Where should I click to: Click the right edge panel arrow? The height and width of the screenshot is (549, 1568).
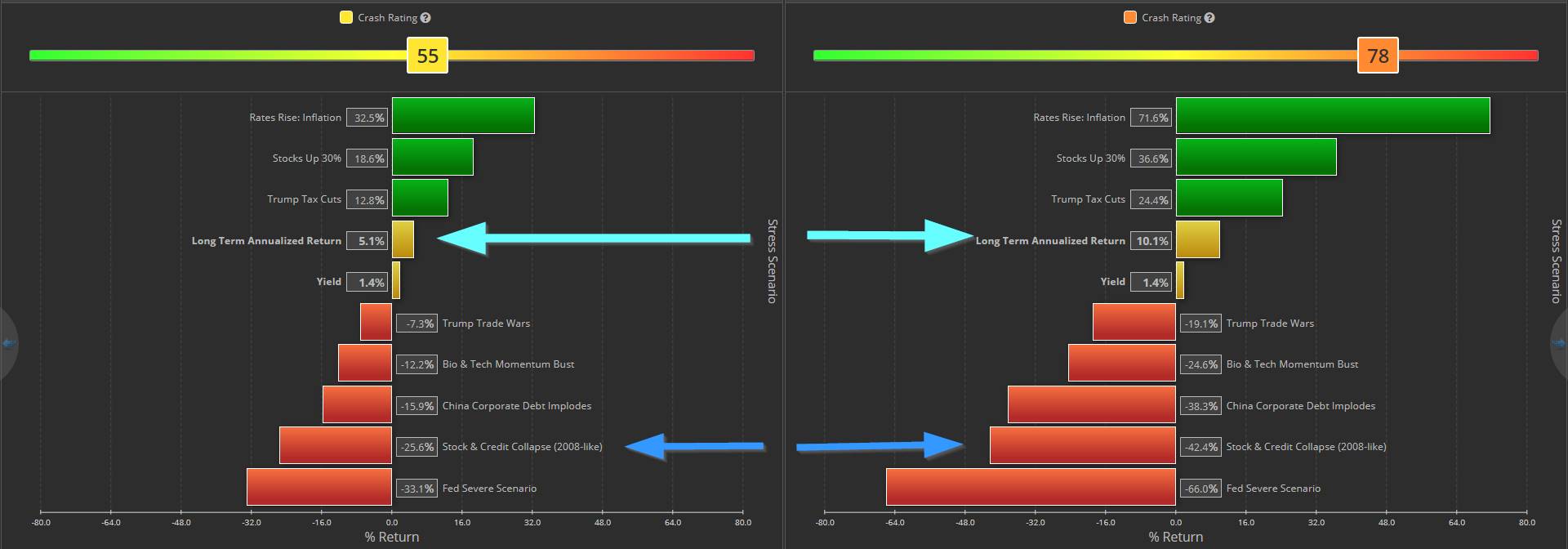pyautogui.click(x=1560, y=342)
